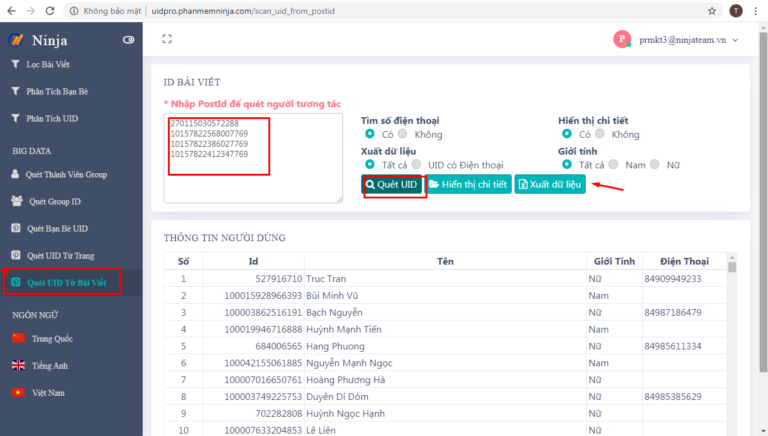Select Có under Tìm số điện thoại
The width and height of the screenshot is (768, 436).
[x=370, y=134]
